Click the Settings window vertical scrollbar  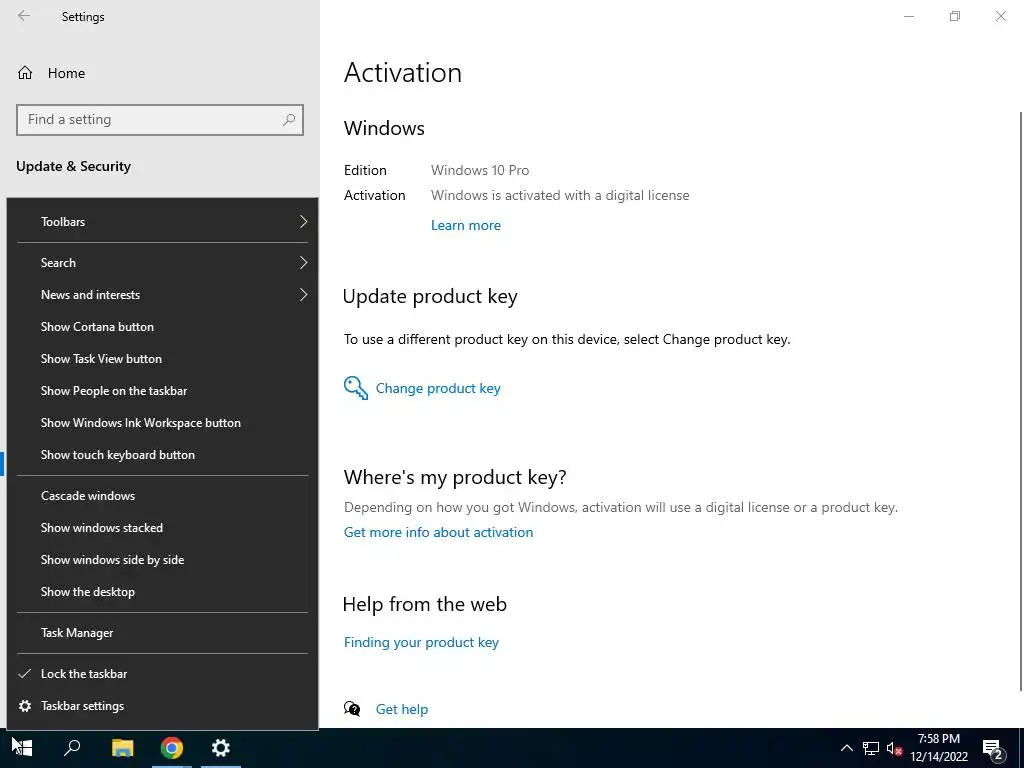tap(1021, 400)
